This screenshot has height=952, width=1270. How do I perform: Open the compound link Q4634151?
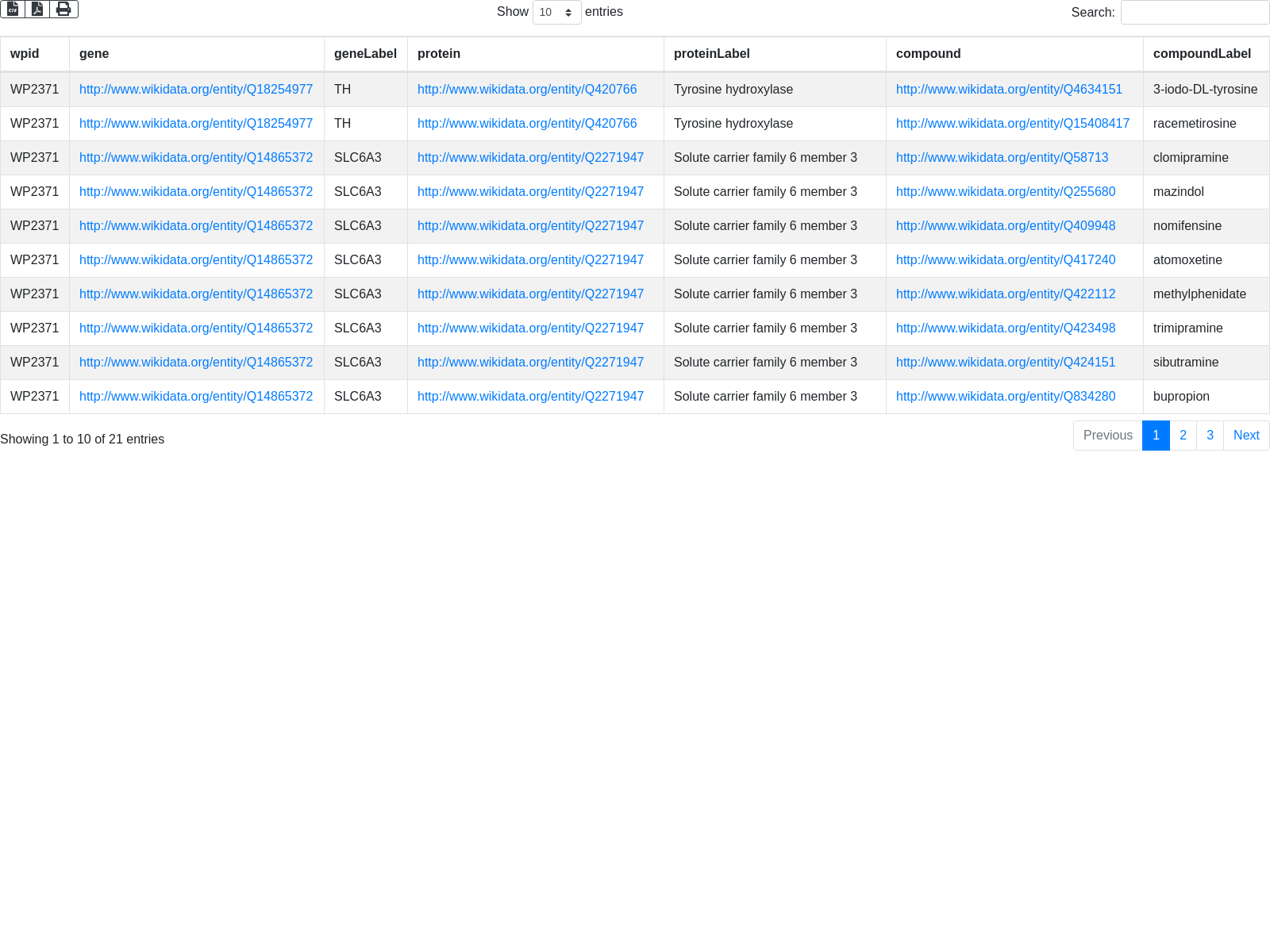coord(1009,90)
